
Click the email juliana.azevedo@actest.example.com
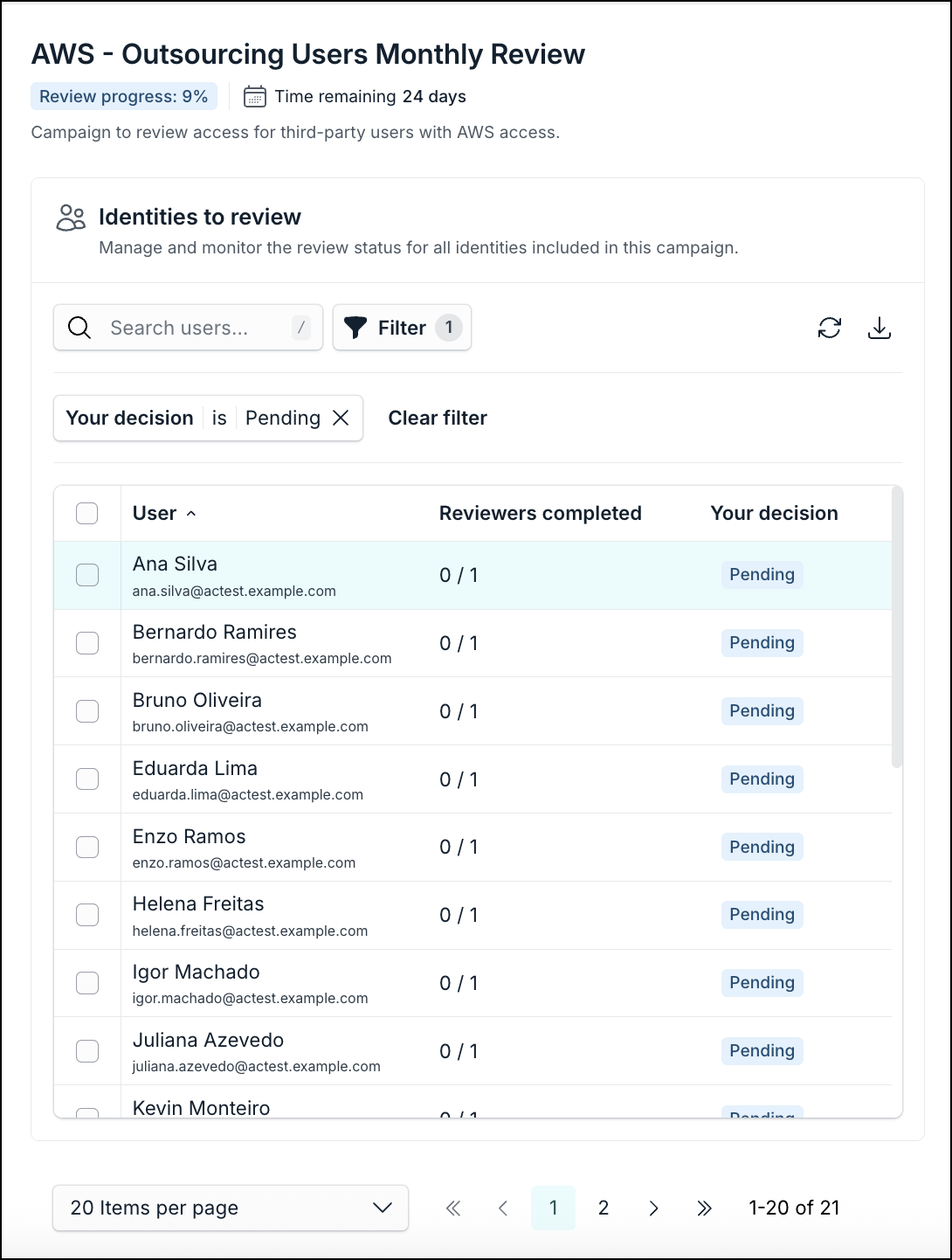[x=257, y=1066]
